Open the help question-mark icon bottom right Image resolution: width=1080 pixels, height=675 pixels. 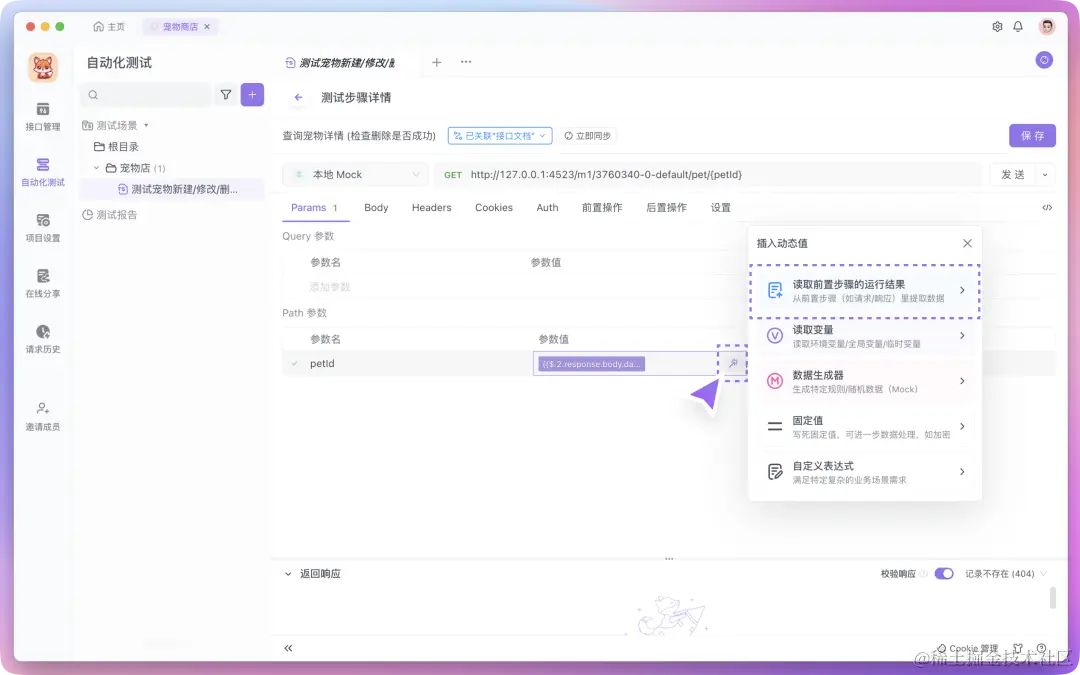coord(1043,650)
